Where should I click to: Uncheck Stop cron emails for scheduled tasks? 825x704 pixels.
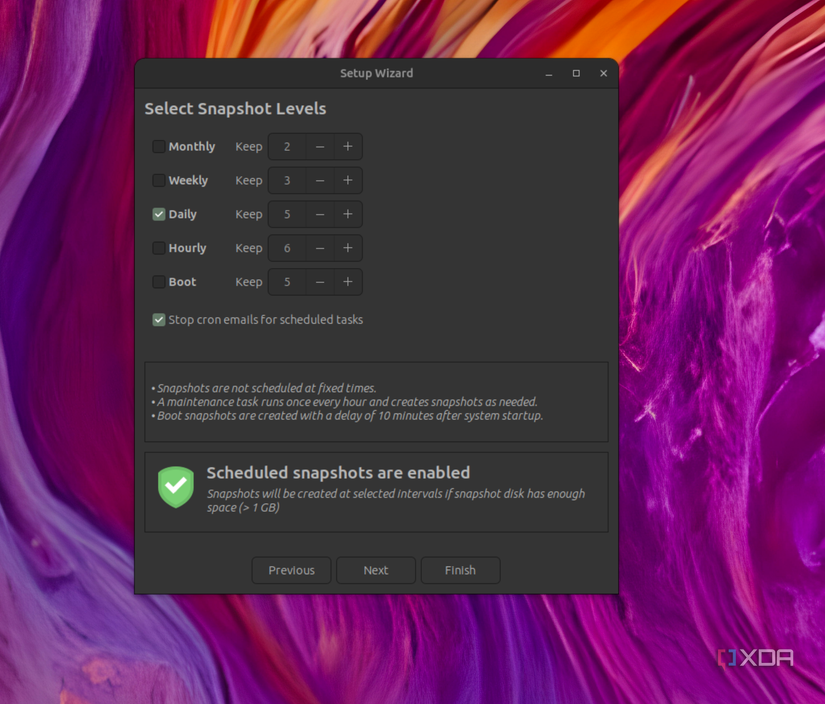(158, 319)
